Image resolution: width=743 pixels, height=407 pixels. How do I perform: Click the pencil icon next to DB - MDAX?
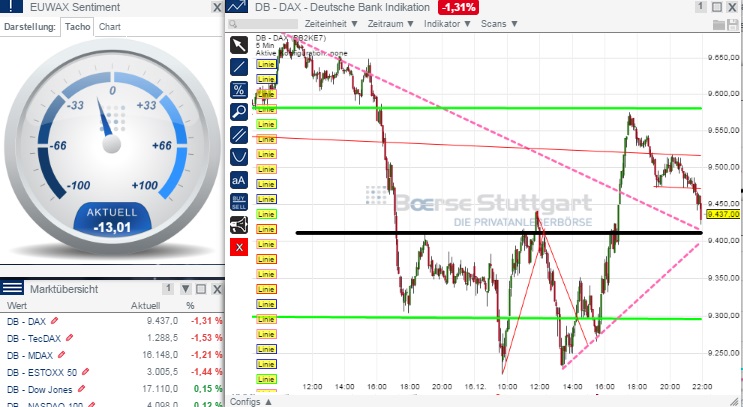coord(61,354)
